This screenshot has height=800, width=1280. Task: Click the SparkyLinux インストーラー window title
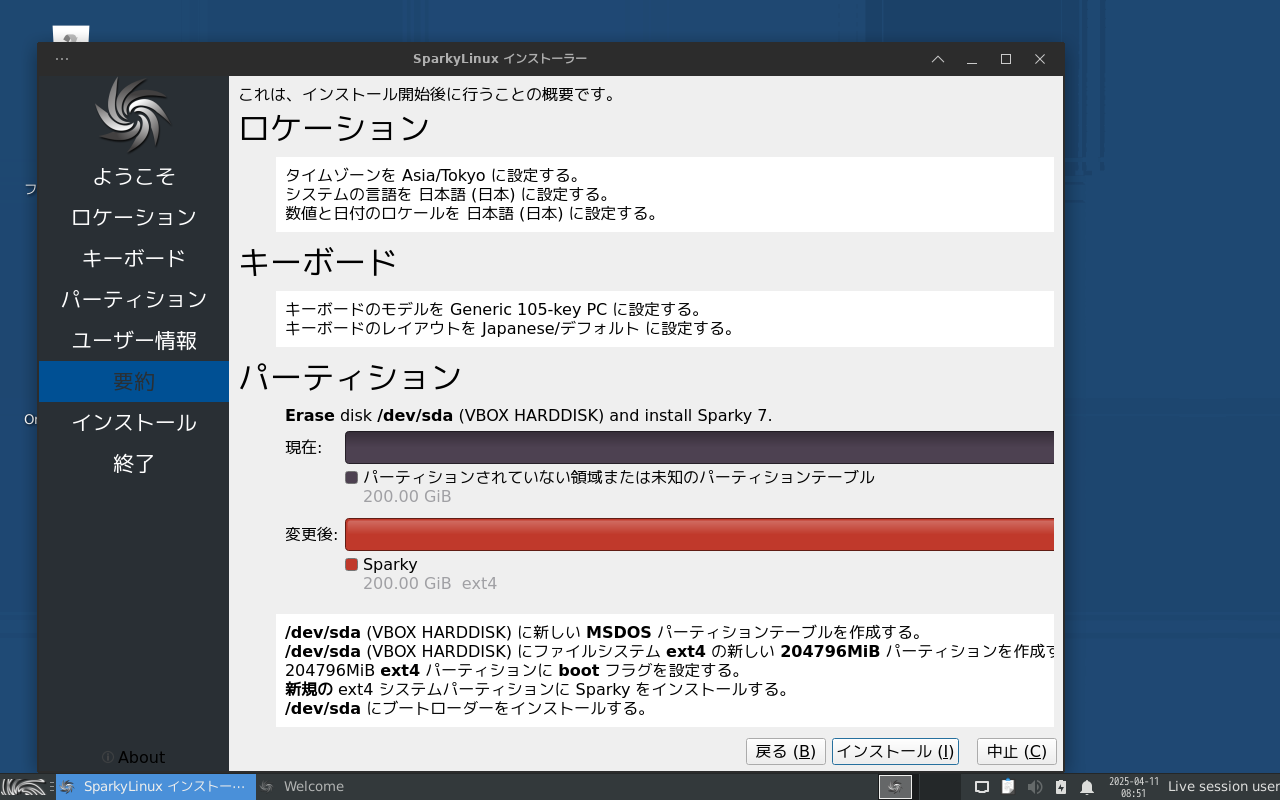click(500, 59)
